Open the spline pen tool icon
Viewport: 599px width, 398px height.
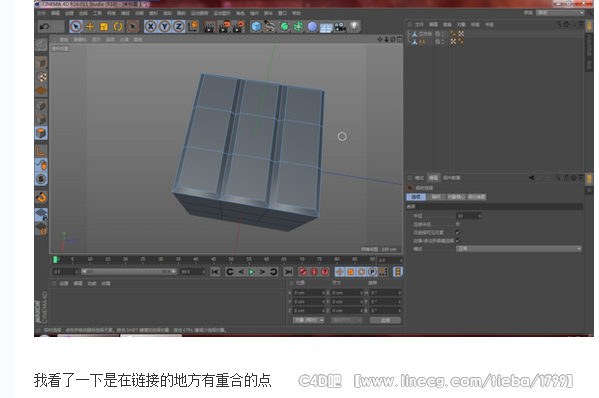[x=270, y=26]
